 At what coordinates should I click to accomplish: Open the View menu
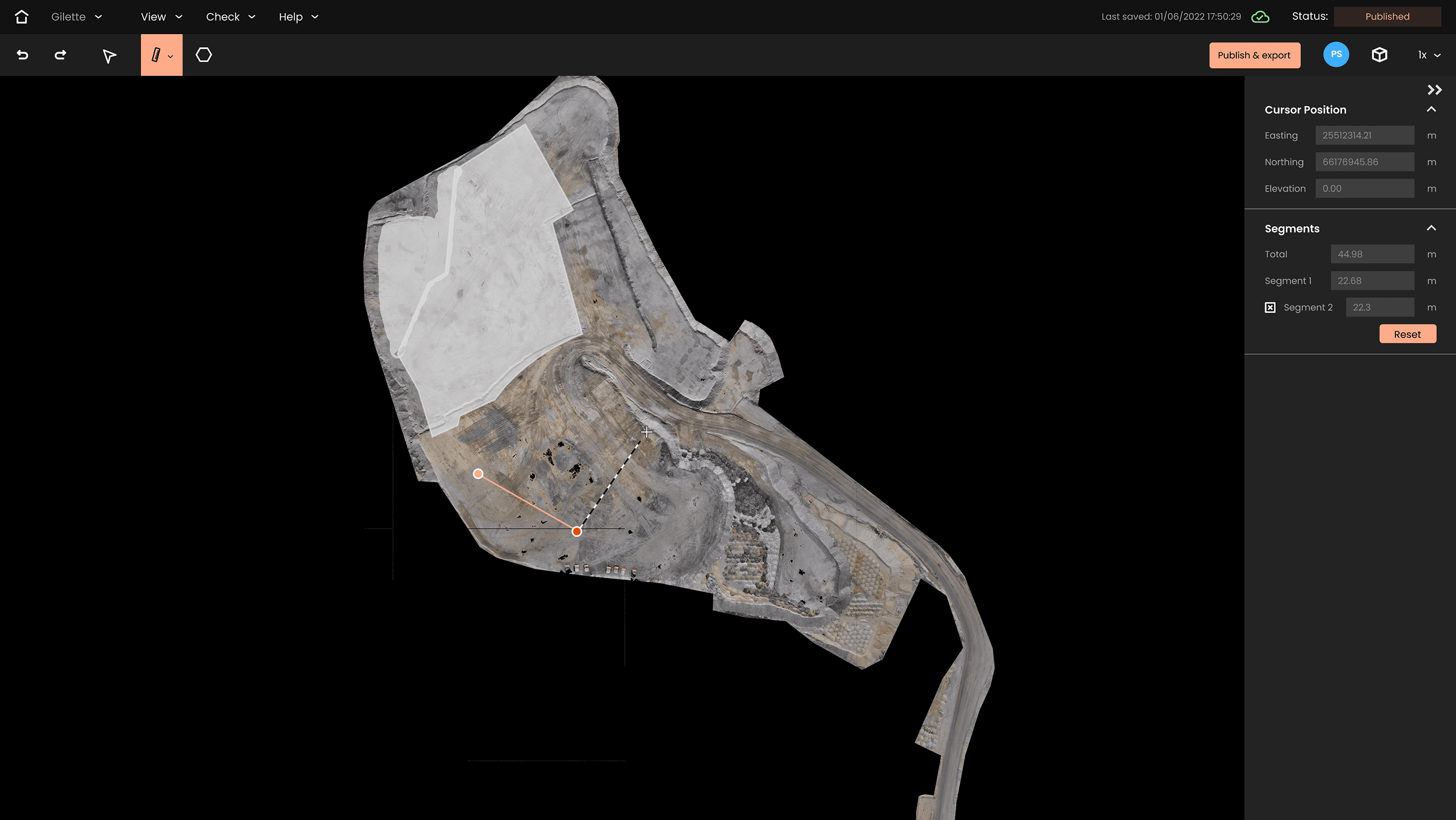point(160,16)
